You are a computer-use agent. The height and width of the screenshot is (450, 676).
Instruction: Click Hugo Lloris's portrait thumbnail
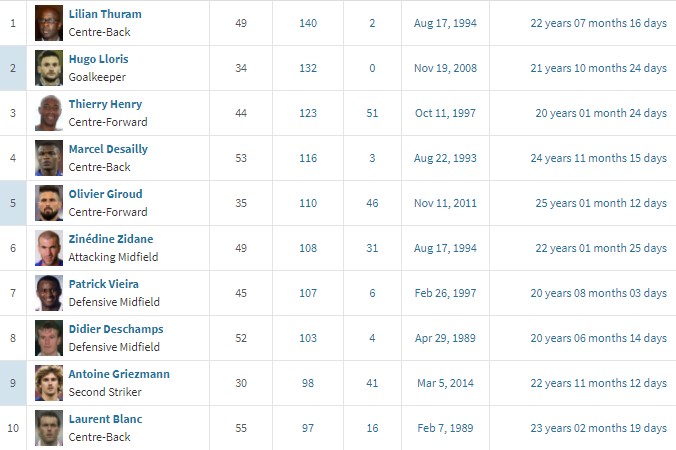pos(47,68)
